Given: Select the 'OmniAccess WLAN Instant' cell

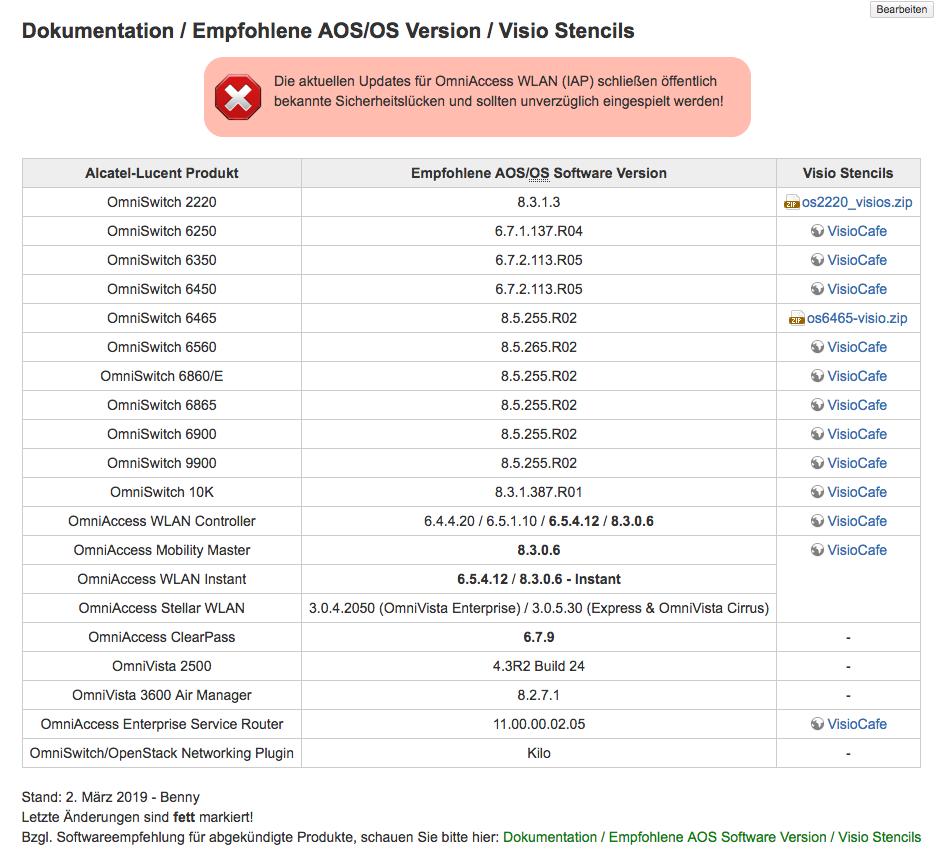Looking at the screenshot, I should 161,579.
